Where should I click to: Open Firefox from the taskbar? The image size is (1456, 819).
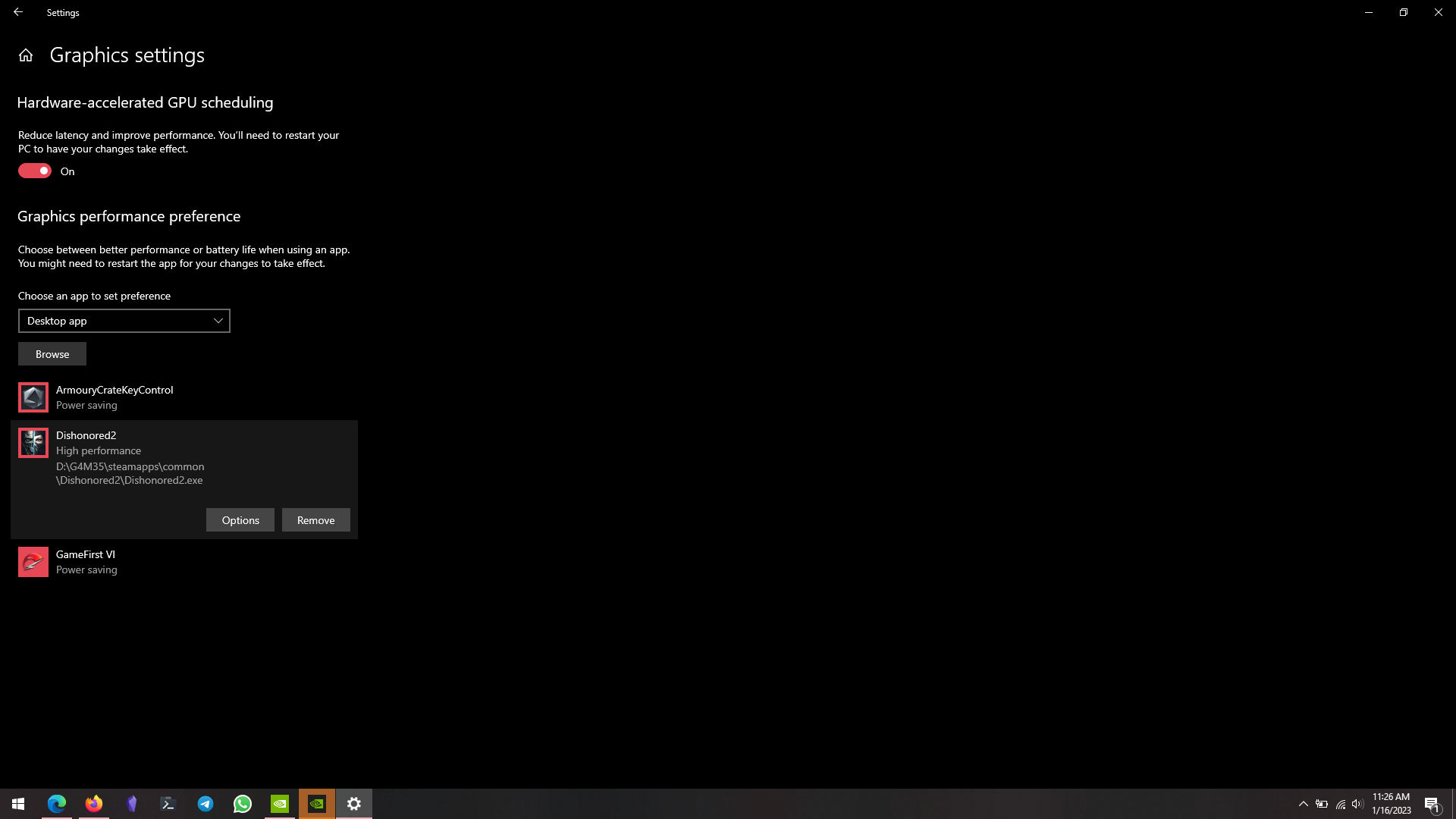click(x=94, y=804)
